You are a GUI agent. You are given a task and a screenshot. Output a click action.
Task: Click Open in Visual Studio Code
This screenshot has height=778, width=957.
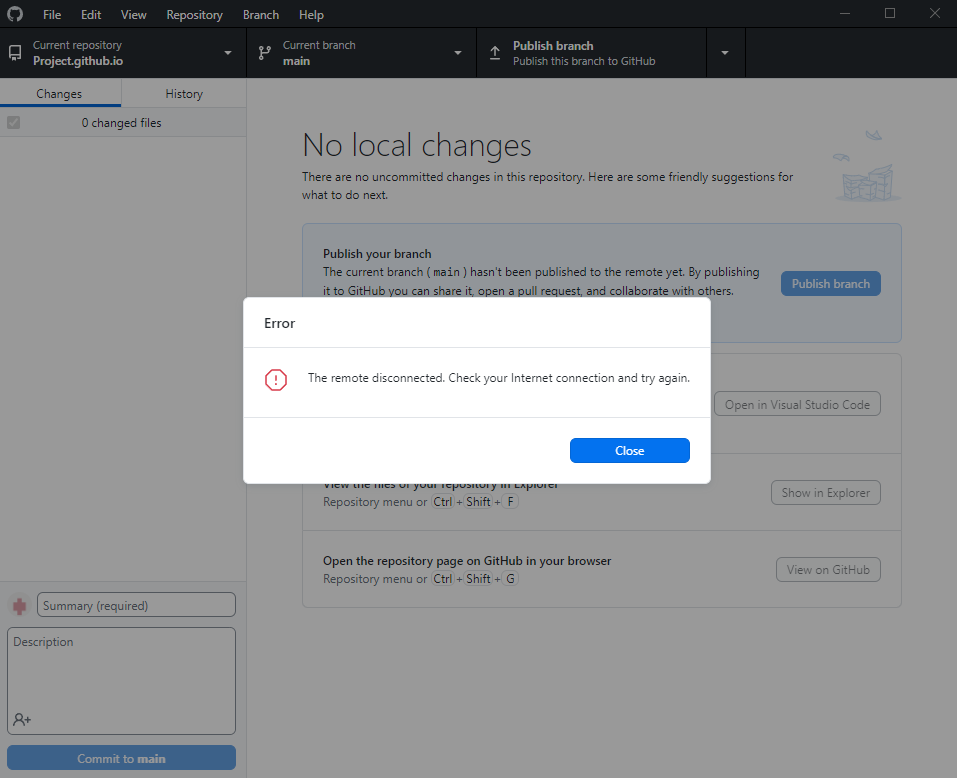(797, 403)
